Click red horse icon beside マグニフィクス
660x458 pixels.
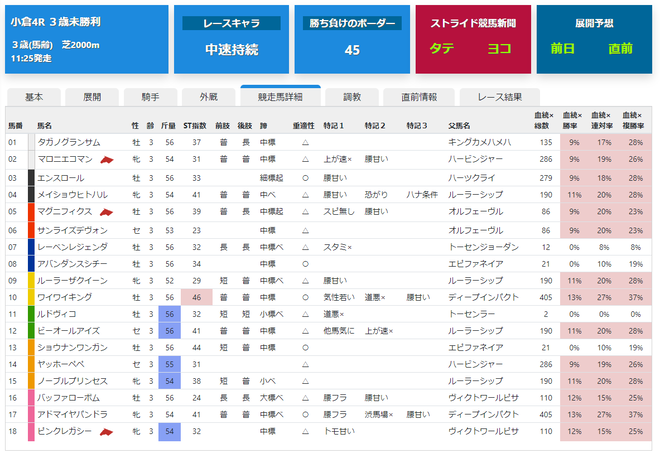click(x=106, y=212)
